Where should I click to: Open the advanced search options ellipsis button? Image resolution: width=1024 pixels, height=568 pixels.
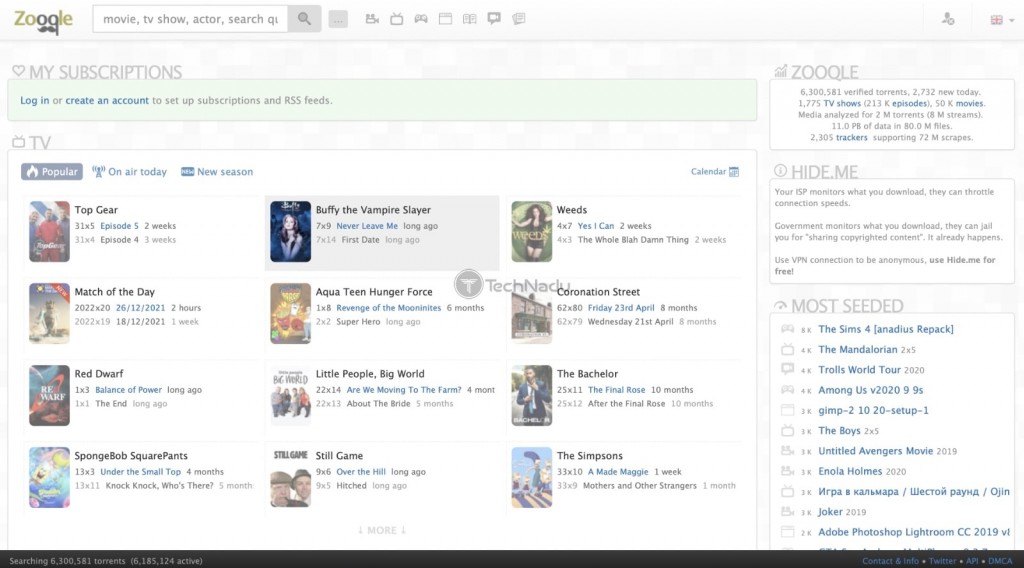(338, 20)
